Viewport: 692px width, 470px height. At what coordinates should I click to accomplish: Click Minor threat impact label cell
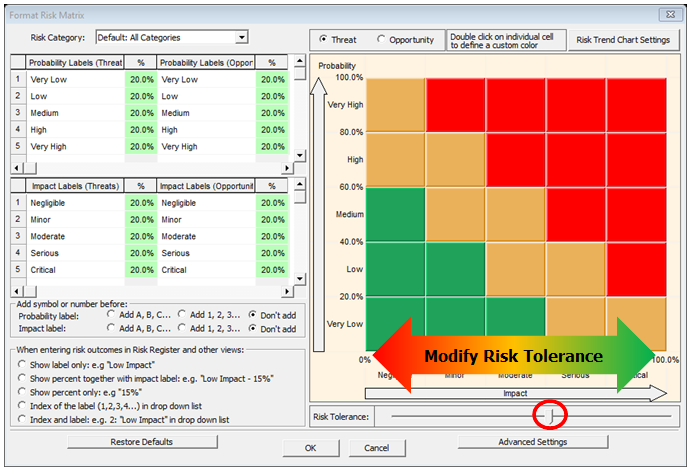[x=75, y=220]
